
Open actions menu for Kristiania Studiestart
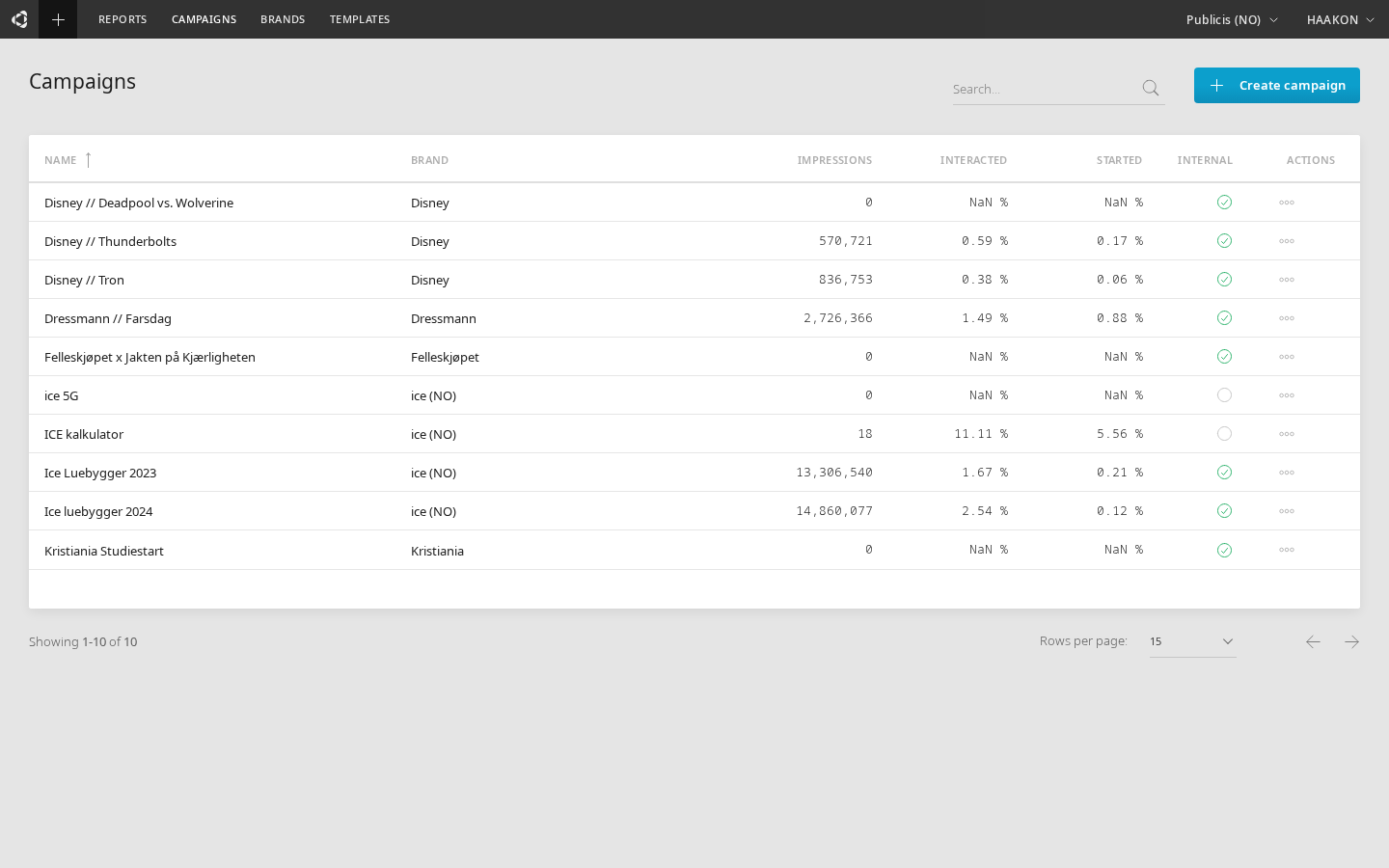pos(1286,550)
